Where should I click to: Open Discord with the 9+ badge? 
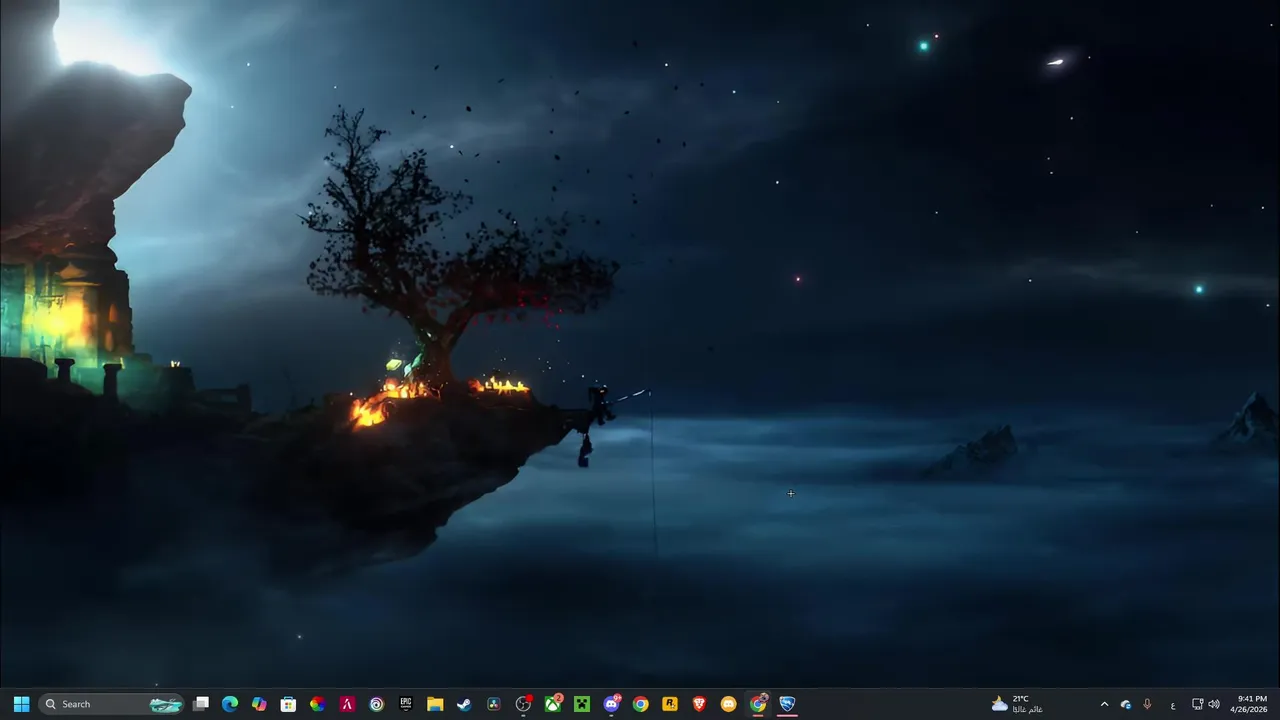[611, 704]
